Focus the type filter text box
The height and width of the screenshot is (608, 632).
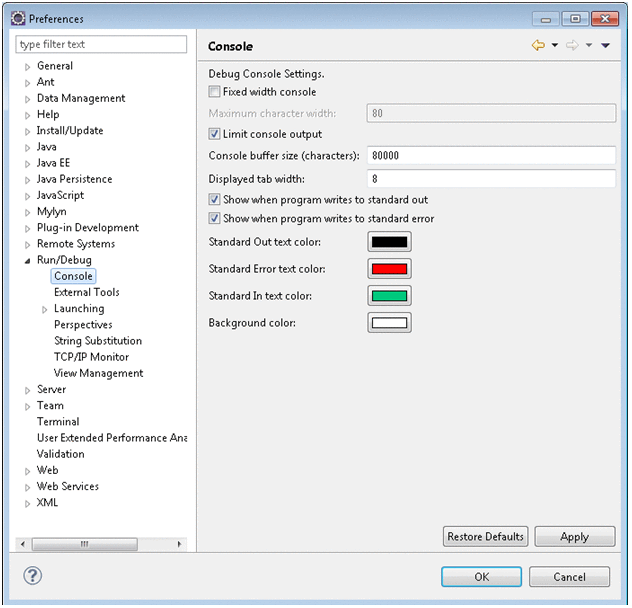[x=101, y=45]
